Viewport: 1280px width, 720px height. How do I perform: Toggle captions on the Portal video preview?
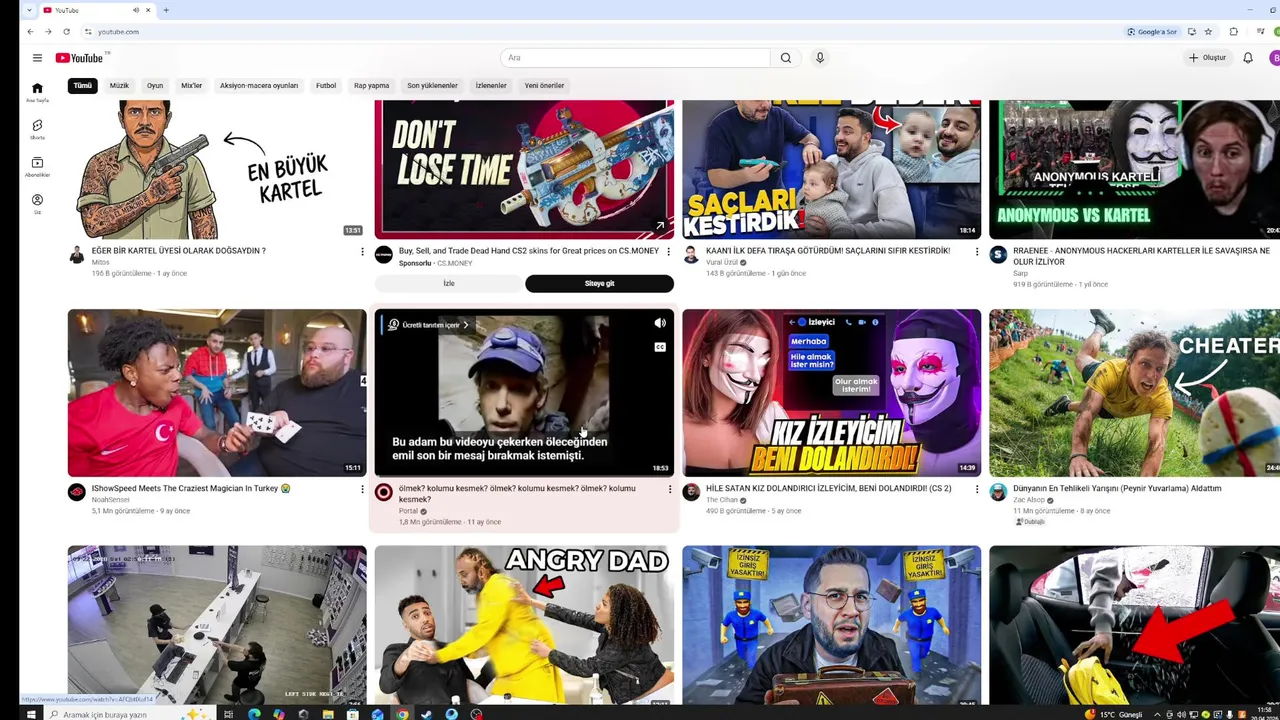[x=660, y=347]
